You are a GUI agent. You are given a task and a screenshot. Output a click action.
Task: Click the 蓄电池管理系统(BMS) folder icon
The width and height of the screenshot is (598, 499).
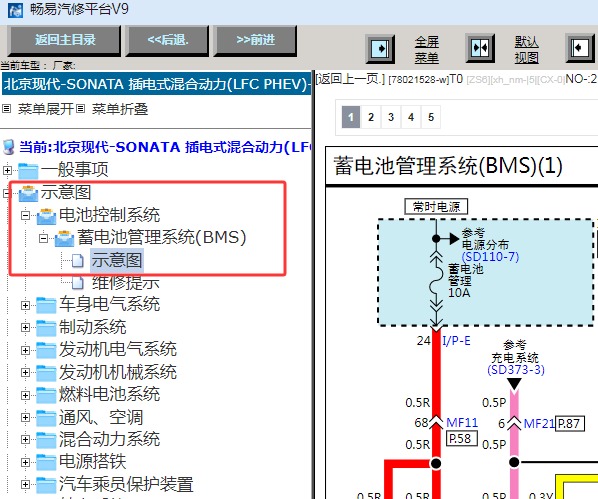pos(64,238)
